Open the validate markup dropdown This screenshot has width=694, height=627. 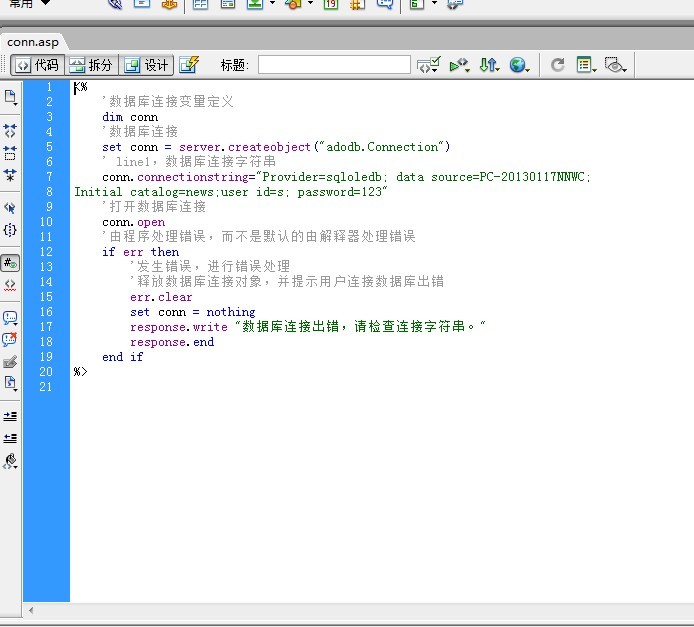pyautogui.click(x=459, y=65)
